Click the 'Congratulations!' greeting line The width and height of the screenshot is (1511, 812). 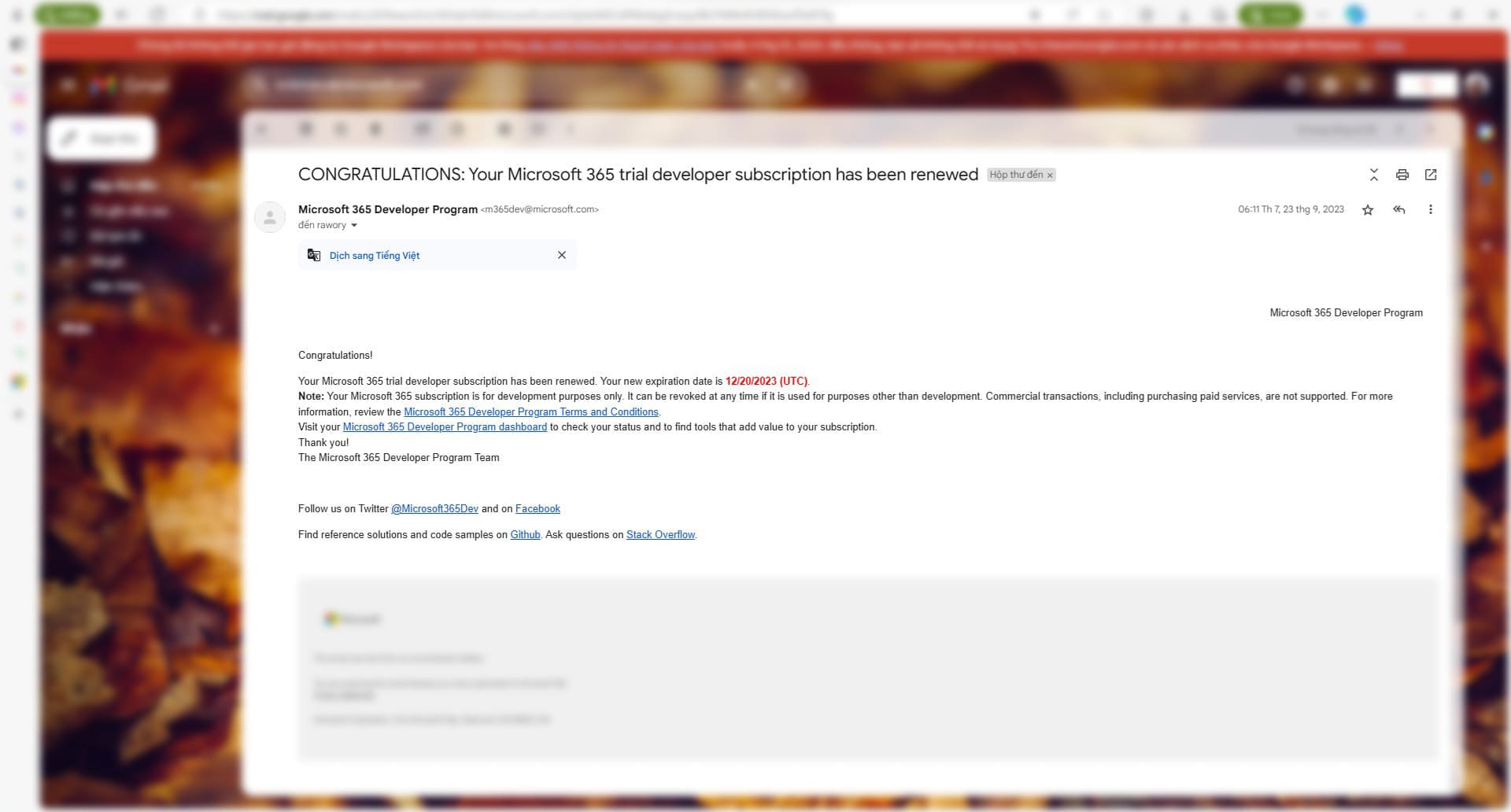pyautogui.click(x=335, y=356)
